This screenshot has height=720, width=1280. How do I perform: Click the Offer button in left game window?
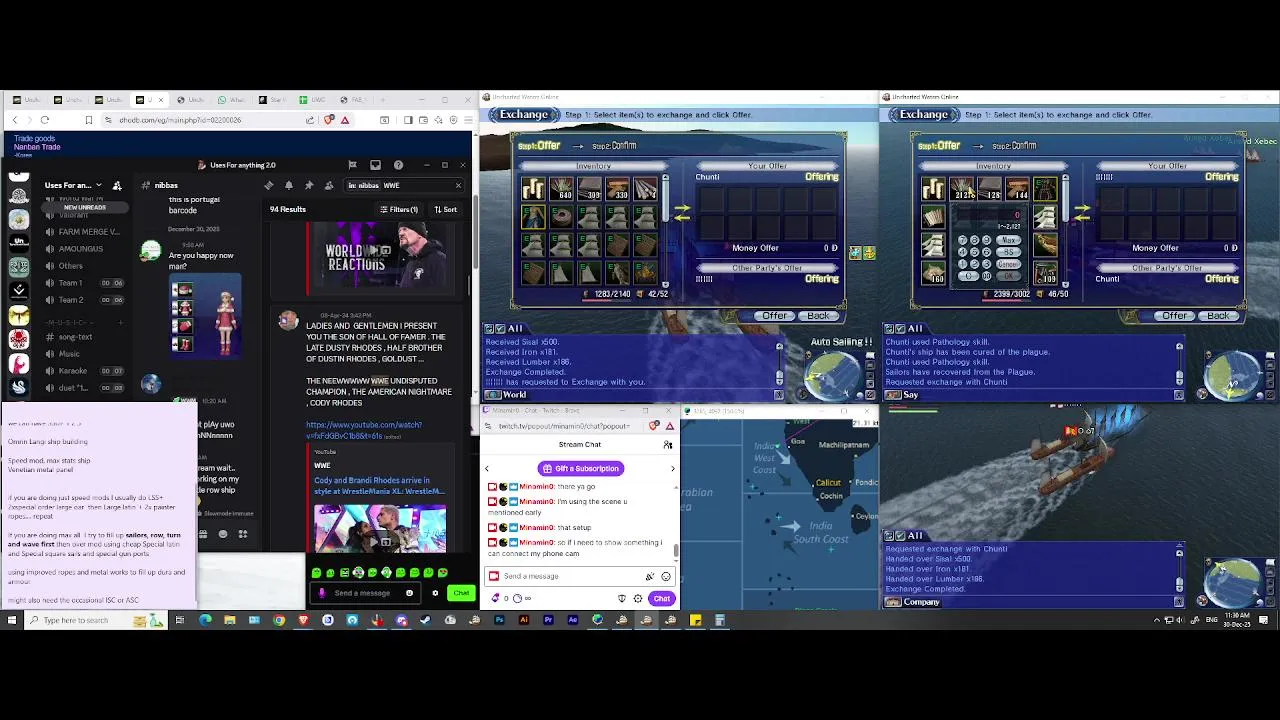coord(774,316)
